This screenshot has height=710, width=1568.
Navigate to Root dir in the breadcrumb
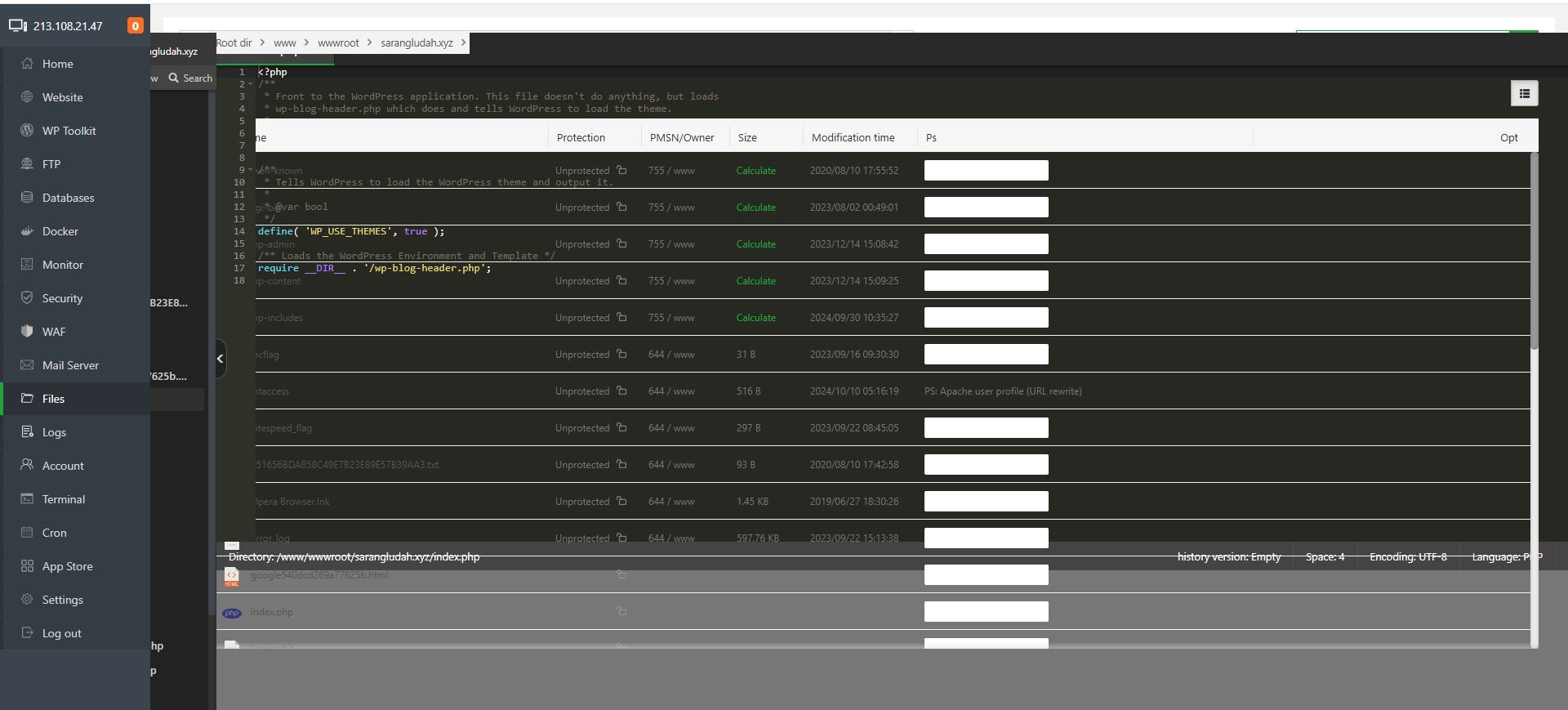coord(234,43)
